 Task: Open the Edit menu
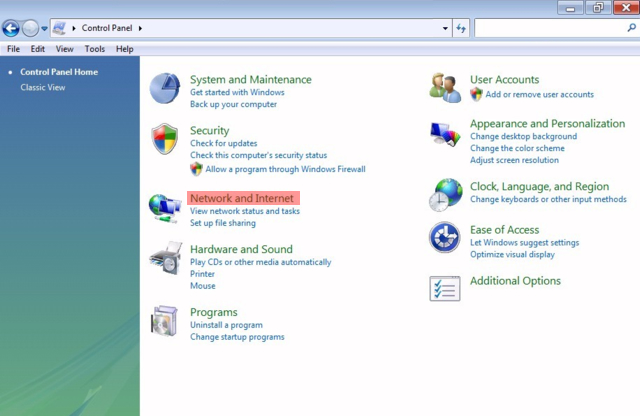tap(38, 49)
